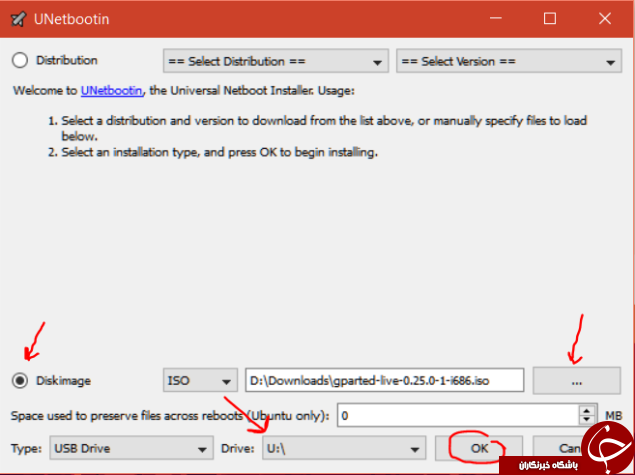Open the ISO image type dropdown
This screenshot has width=635, height=475.
(200, 381)
